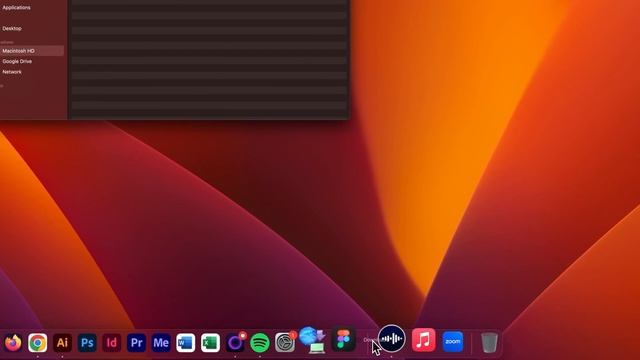This screenshot has height=360, width=640.
Task: Launch Google Chrome from the Dock
Action: [38, 342]
